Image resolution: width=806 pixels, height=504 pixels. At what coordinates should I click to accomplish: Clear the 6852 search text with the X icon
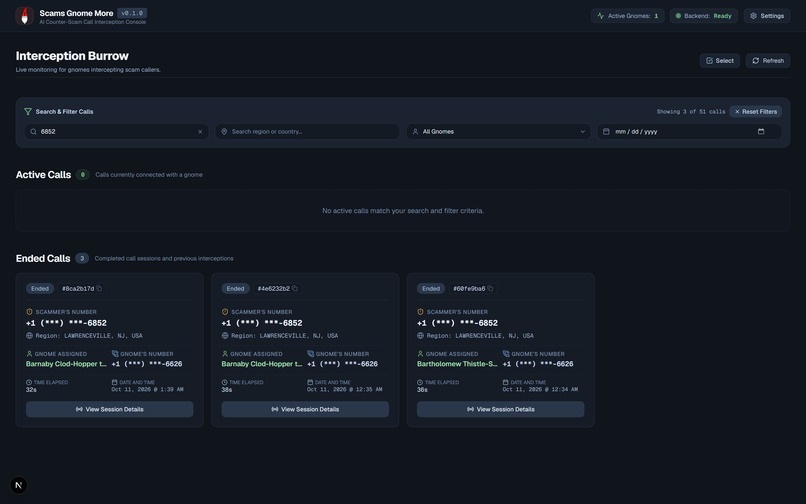point(200,132)
